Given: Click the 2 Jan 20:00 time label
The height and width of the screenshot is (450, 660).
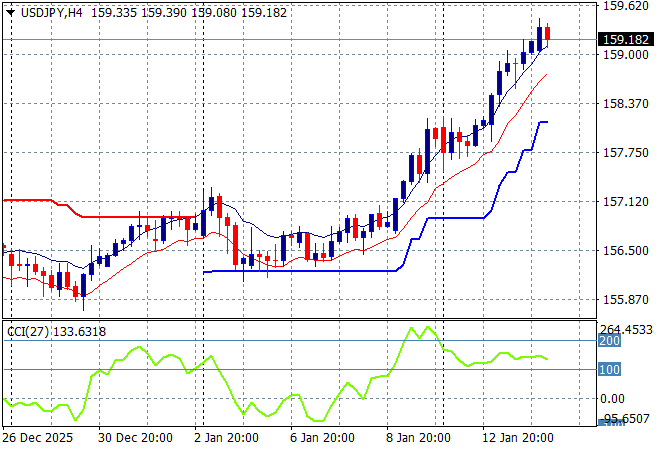Looking at the screenshot, I should tap(226, 438).
